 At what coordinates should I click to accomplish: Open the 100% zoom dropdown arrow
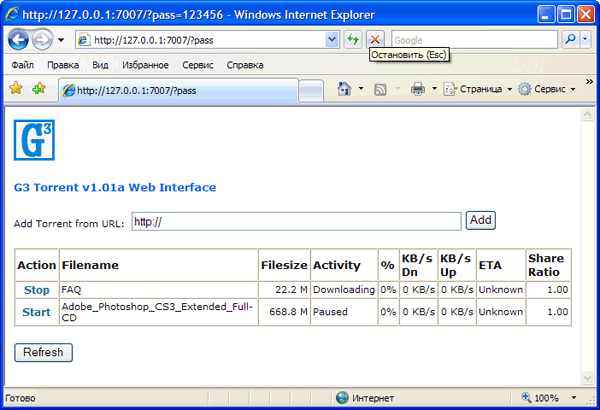pyautogui.click(x=574, y=398)
